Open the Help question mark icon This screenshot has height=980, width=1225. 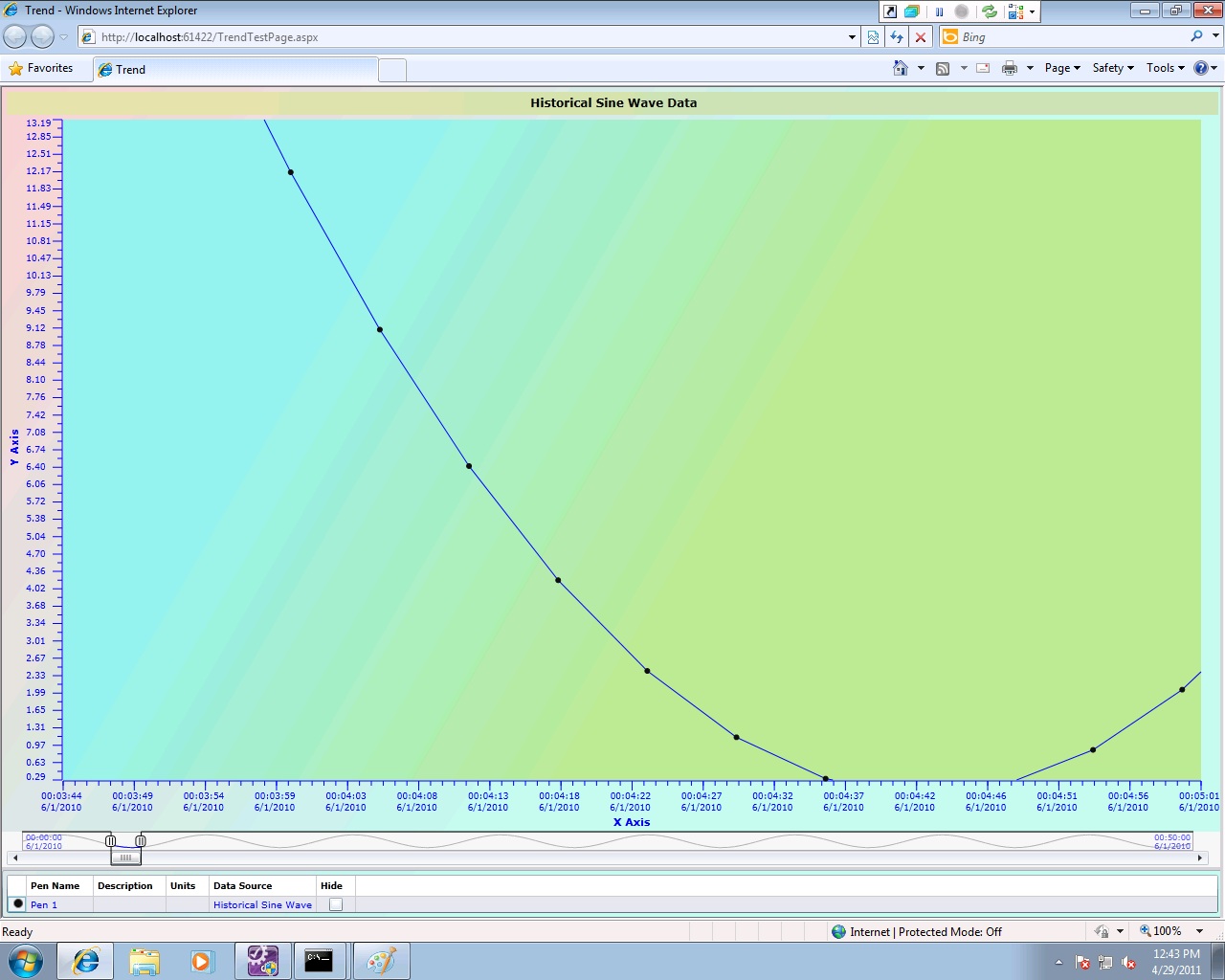click(x=1201, y=68)
